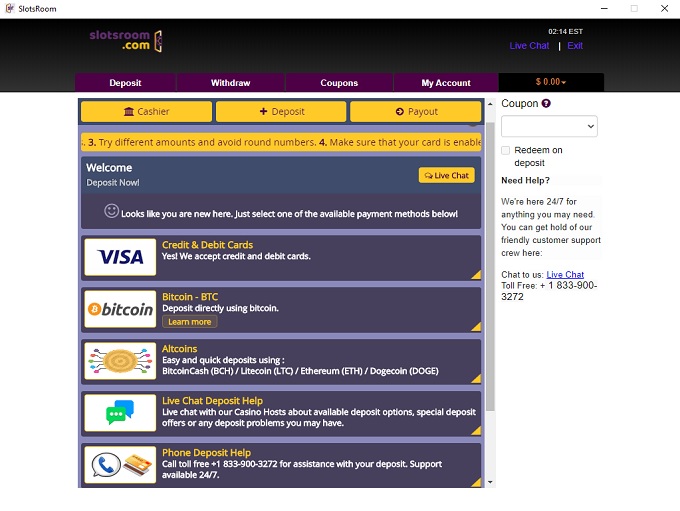The width and height of the screenshot is (680, 511).
Task: Expand Credit & Debit Cards corner arrow
Action: pos(476,274)
